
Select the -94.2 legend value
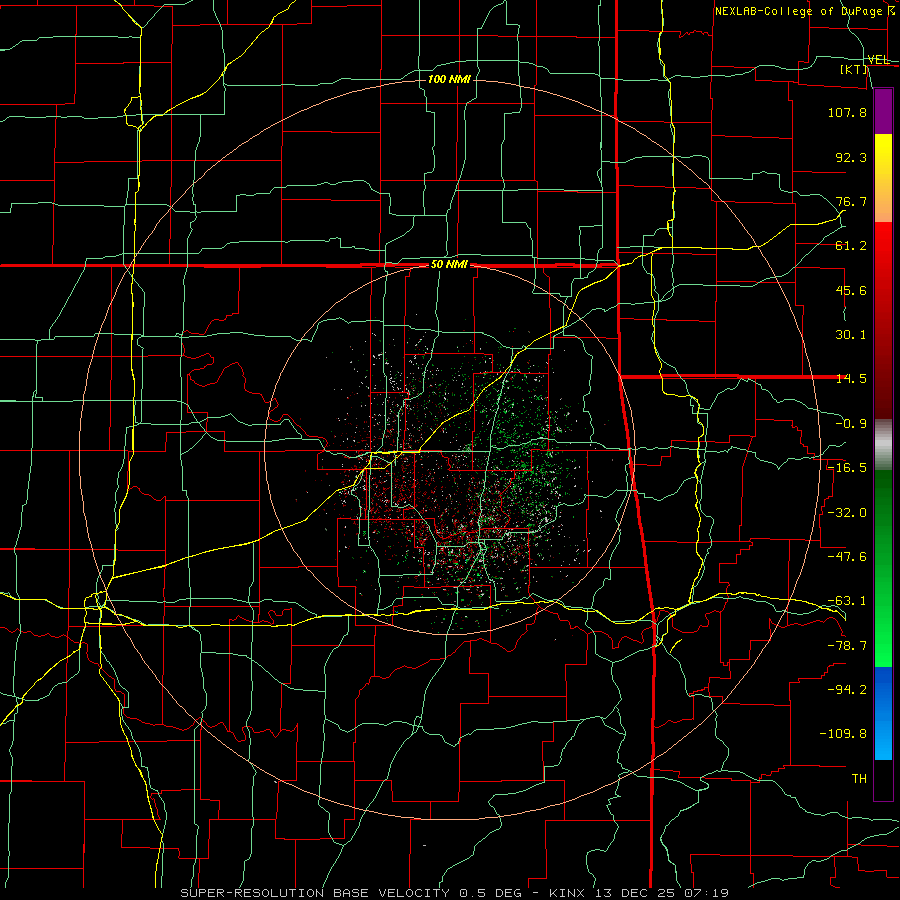pyautogui.click(x=847, y=689)
